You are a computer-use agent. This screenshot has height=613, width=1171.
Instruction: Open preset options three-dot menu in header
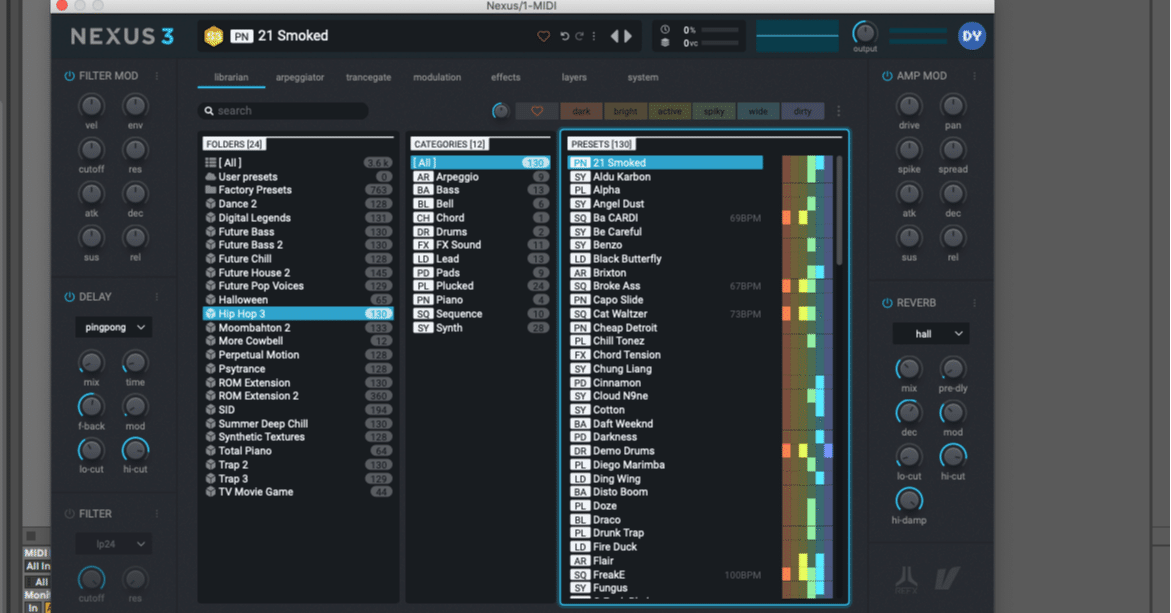point(594,36)
